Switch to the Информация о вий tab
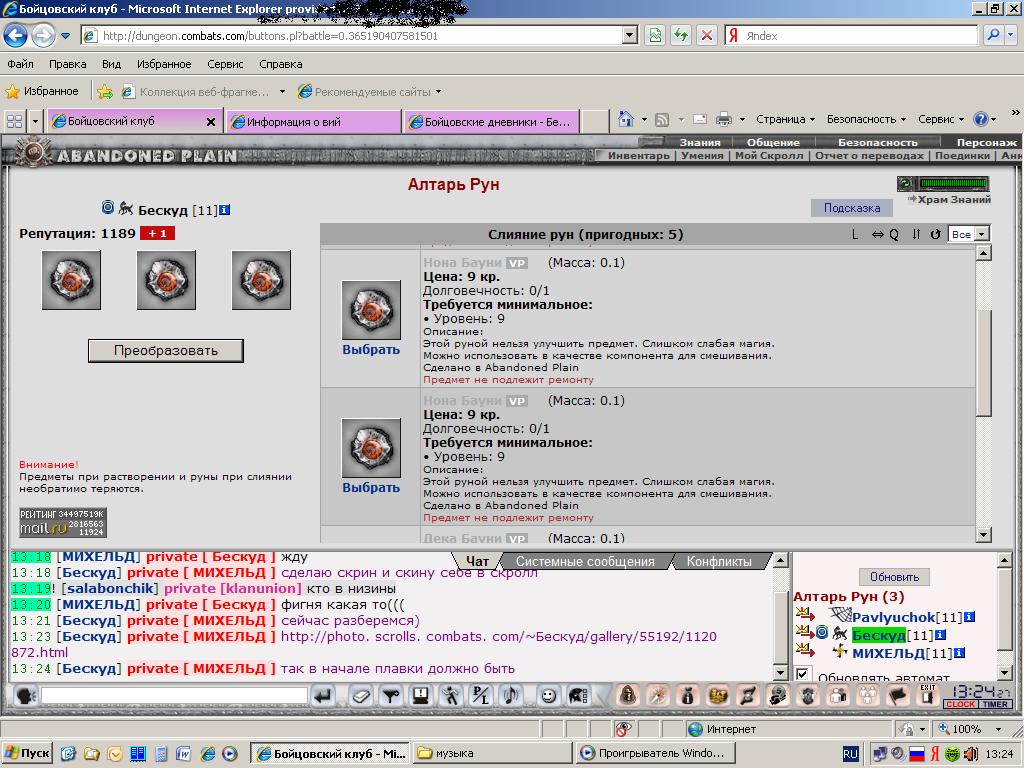Screen dimensions: 1024x768 pyautogui.click(x=313, y=121)
